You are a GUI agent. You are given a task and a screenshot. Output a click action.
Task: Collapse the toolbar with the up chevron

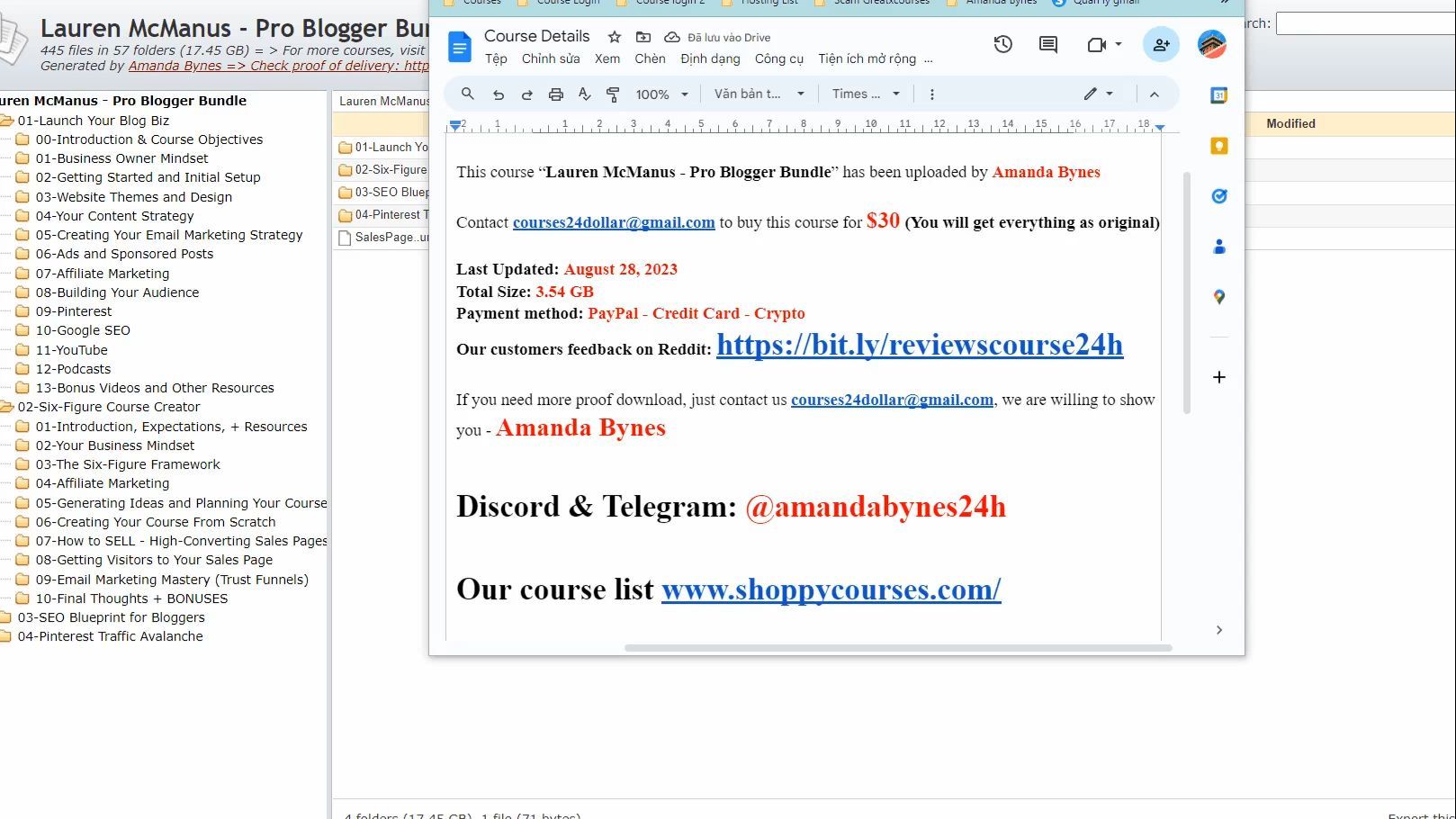(1155, 94)
